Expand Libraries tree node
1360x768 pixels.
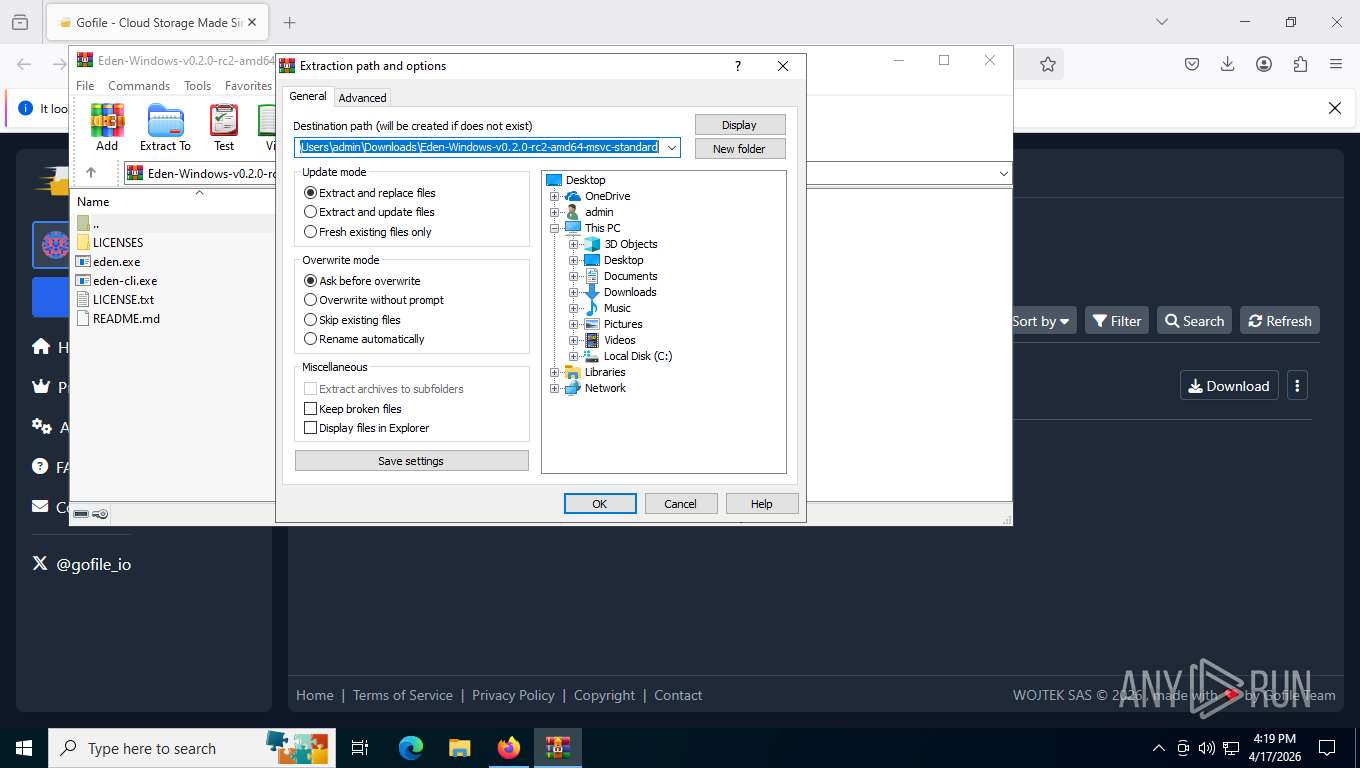[x=555, y=372]
